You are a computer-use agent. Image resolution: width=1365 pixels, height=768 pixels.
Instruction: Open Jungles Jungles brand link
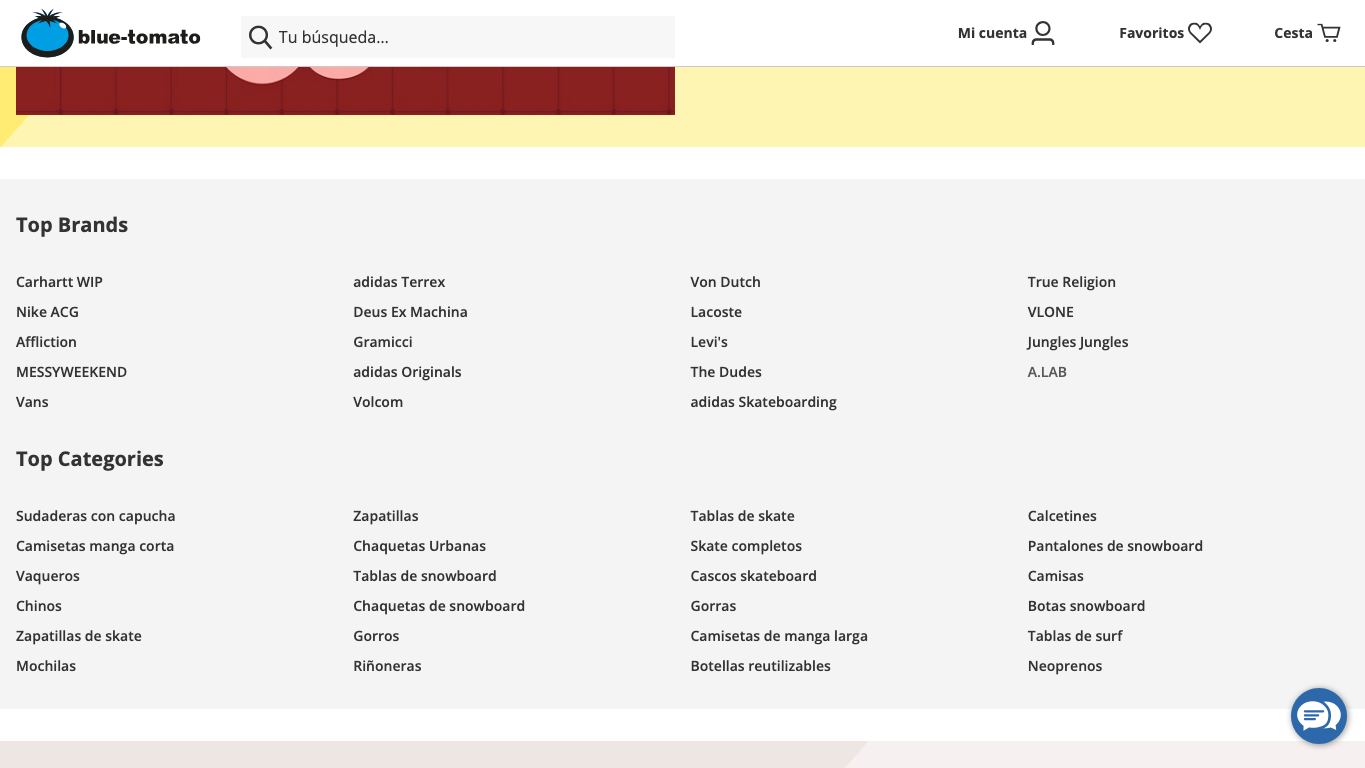pos(1077,342)
